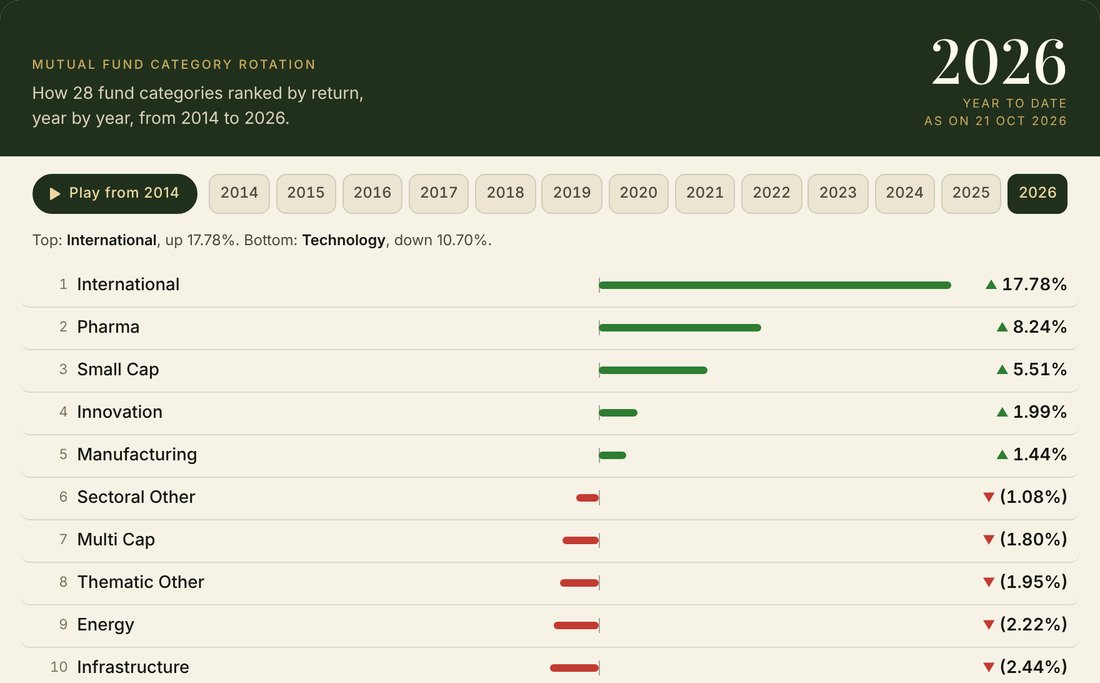Image resolution: width=1100 pixels, height=683 pixels.
Task: Click the down triangle beside (2.44%)
Action: coord(989,668)
